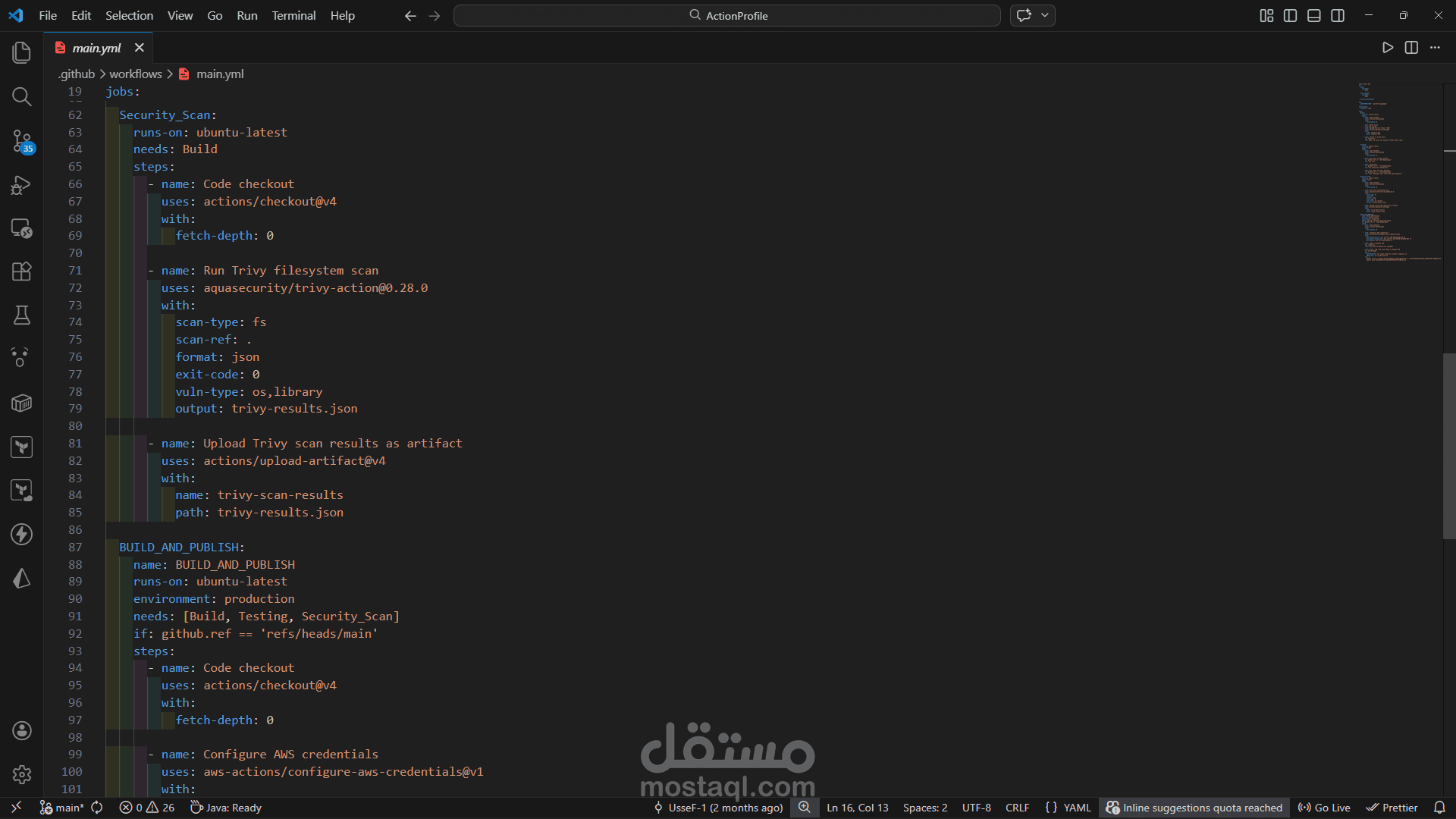Screen dimensions: 1456x819
Task: Click the Accounts icon in activity bar
Action: (21, 730)
